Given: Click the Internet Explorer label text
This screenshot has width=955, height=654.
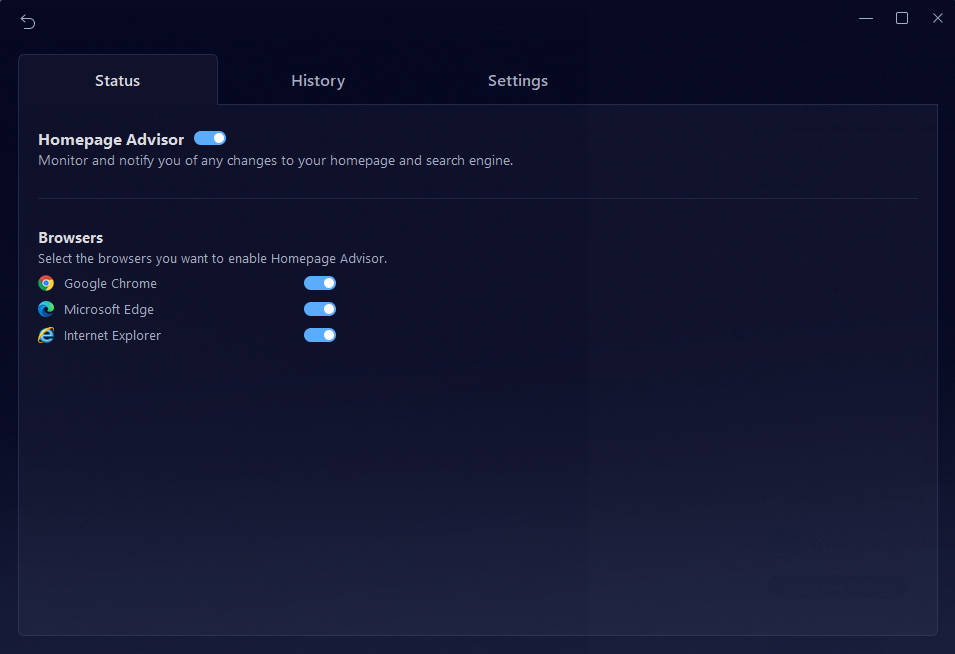Looking at the screenshot, I should pyautogui.click(x=112, y=335).
